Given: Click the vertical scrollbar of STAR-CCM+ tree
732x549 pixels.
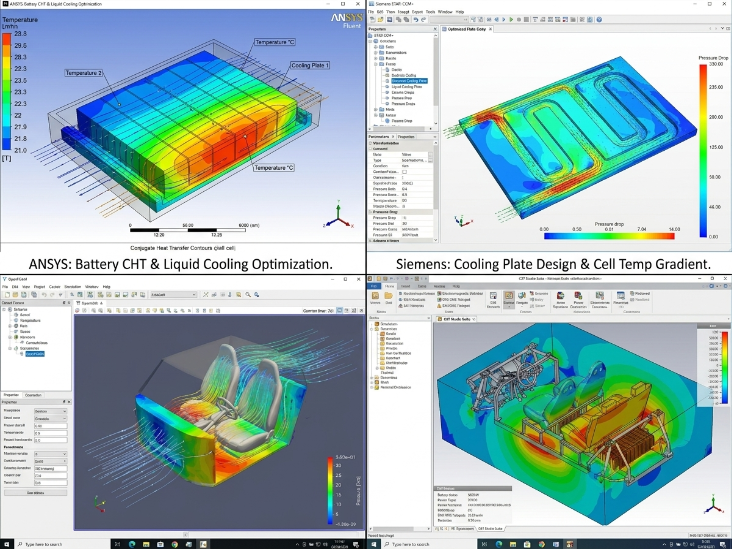Looking at the screenshot, I should pos(436,71).
